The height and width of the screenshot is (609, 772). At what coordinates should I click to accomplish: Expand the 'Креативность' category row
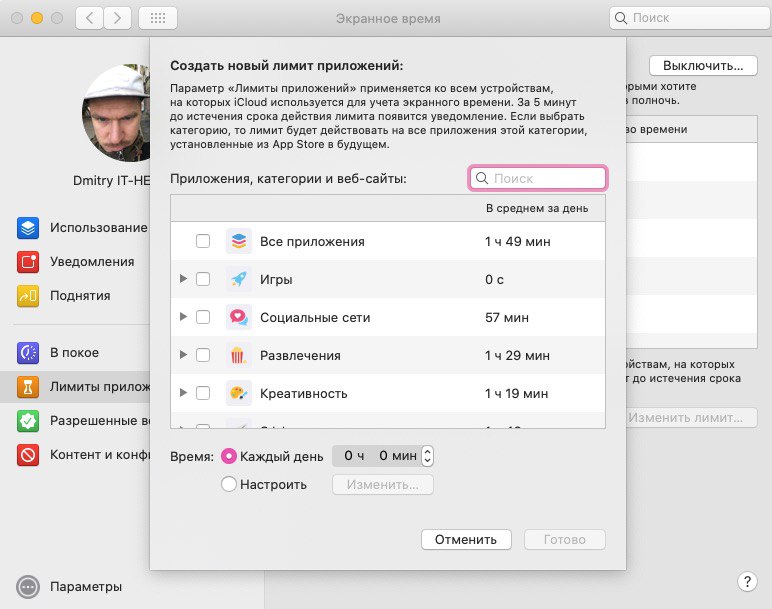point(183,393)
